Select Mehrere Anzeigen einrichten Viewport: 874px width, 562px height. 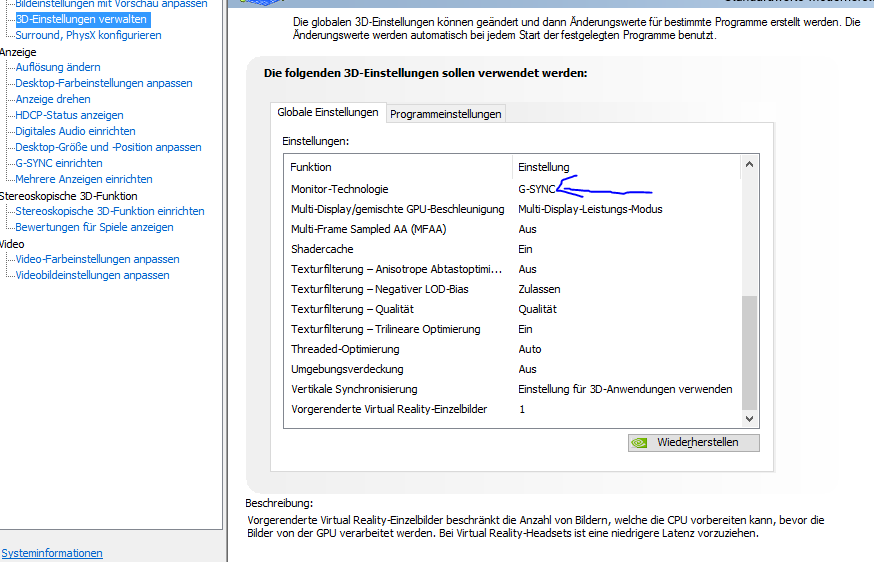point(84,180)
